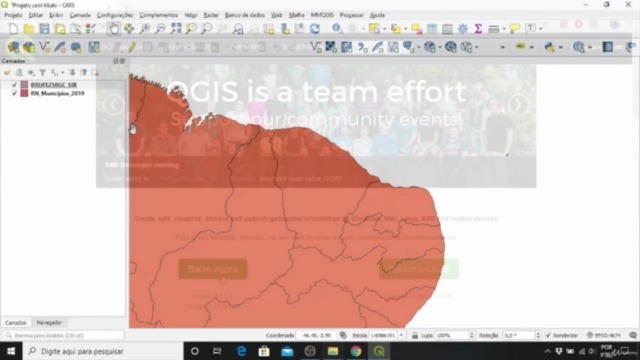
Task: Switch to the Camadas tab
Action: 16,322
